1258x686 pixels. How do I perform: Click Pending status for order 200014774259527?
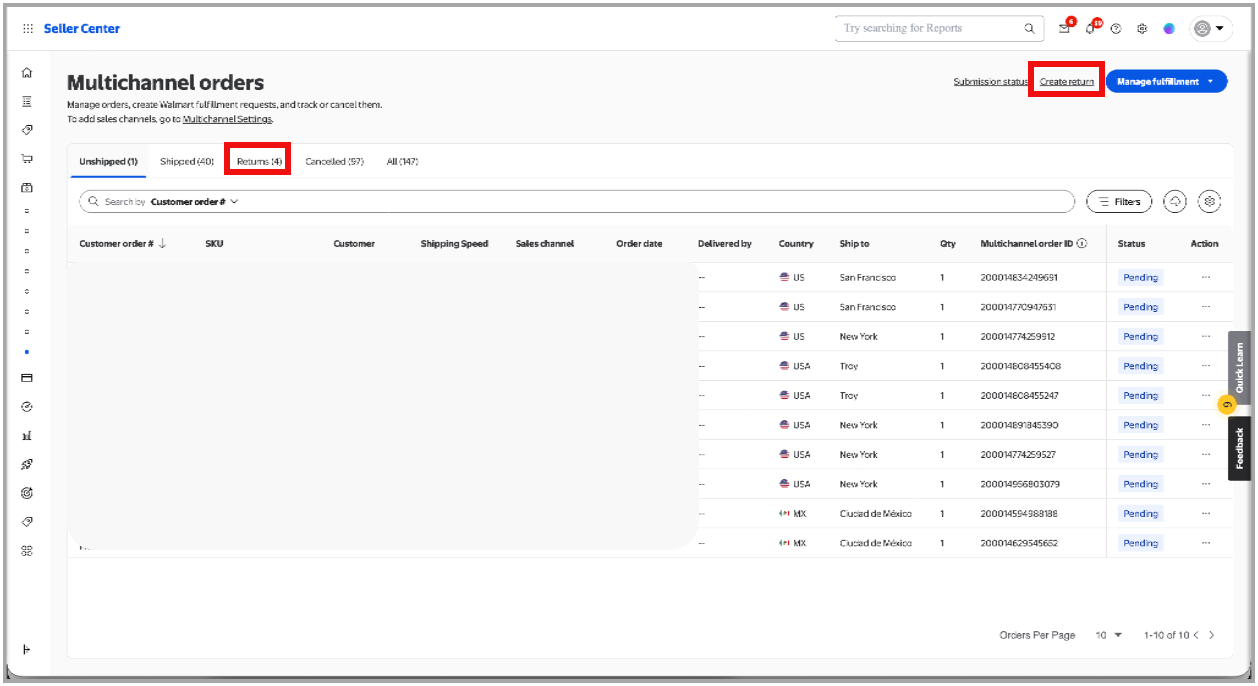1140,455
